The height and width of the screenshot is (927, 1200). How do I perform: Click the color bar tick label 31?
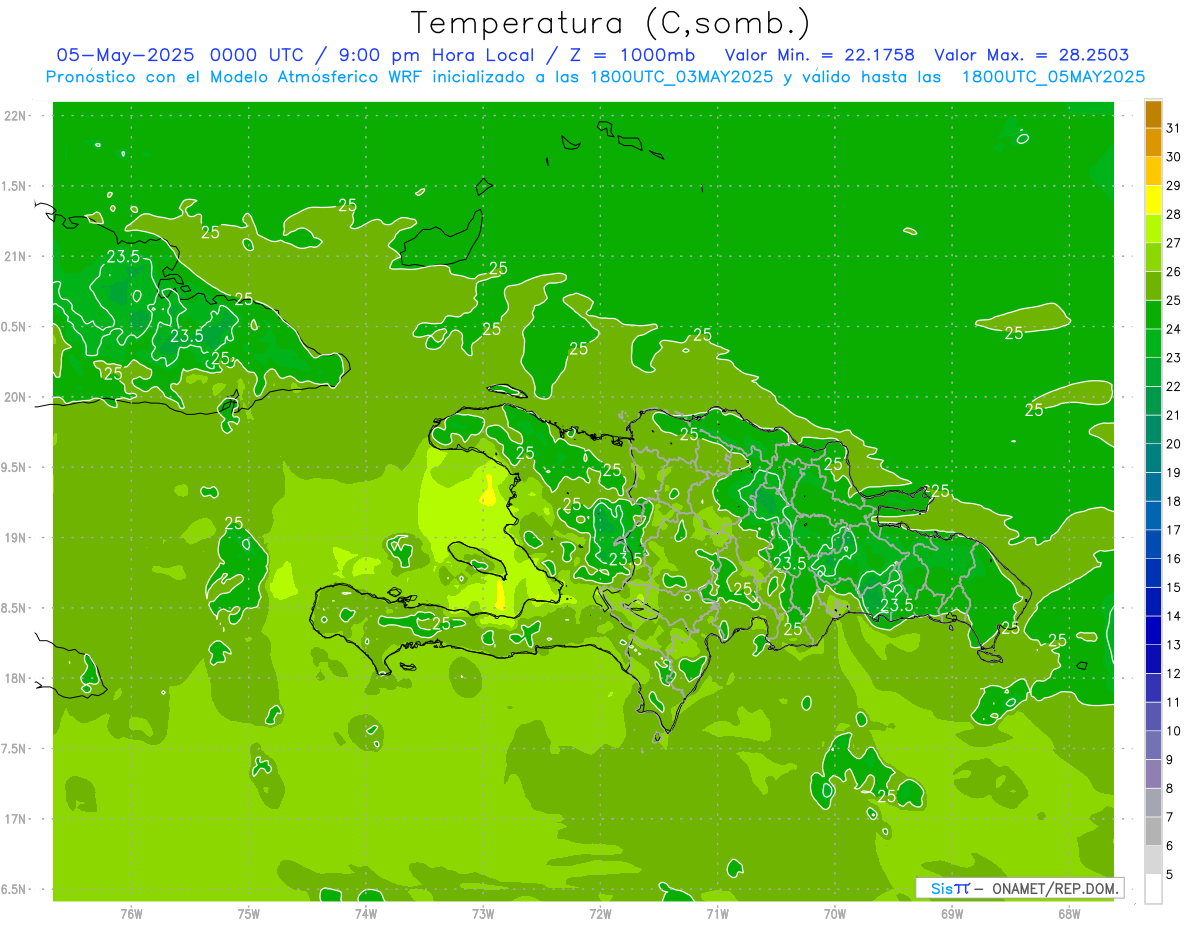pyautogui.click(x=1174, y=128)
